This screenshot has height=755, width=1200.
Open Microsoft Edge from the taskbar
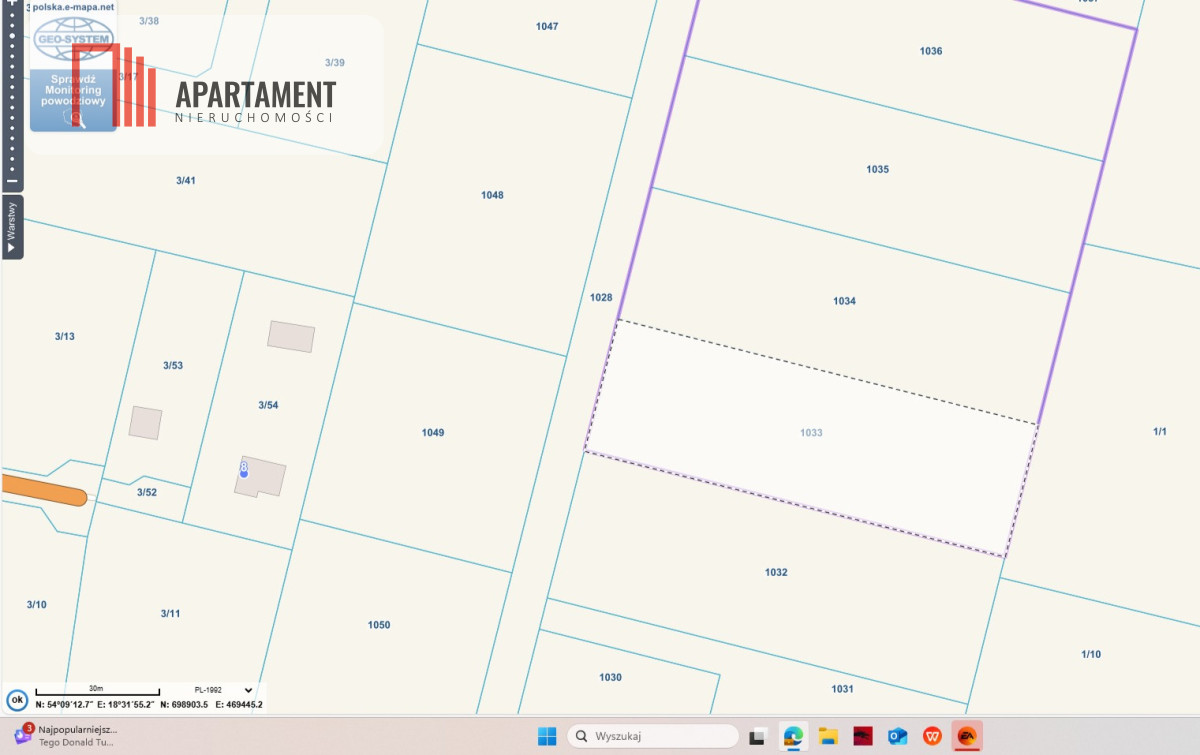(x=794, y=737)
